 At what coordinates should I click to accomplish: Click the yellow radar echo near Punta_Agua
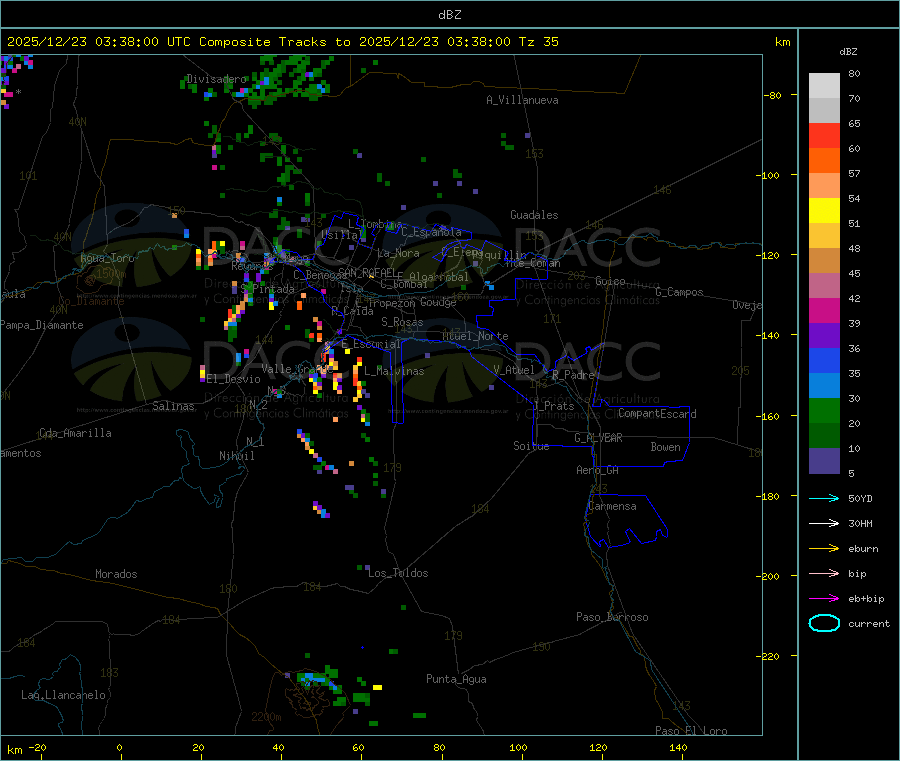[x=377, y=687]
